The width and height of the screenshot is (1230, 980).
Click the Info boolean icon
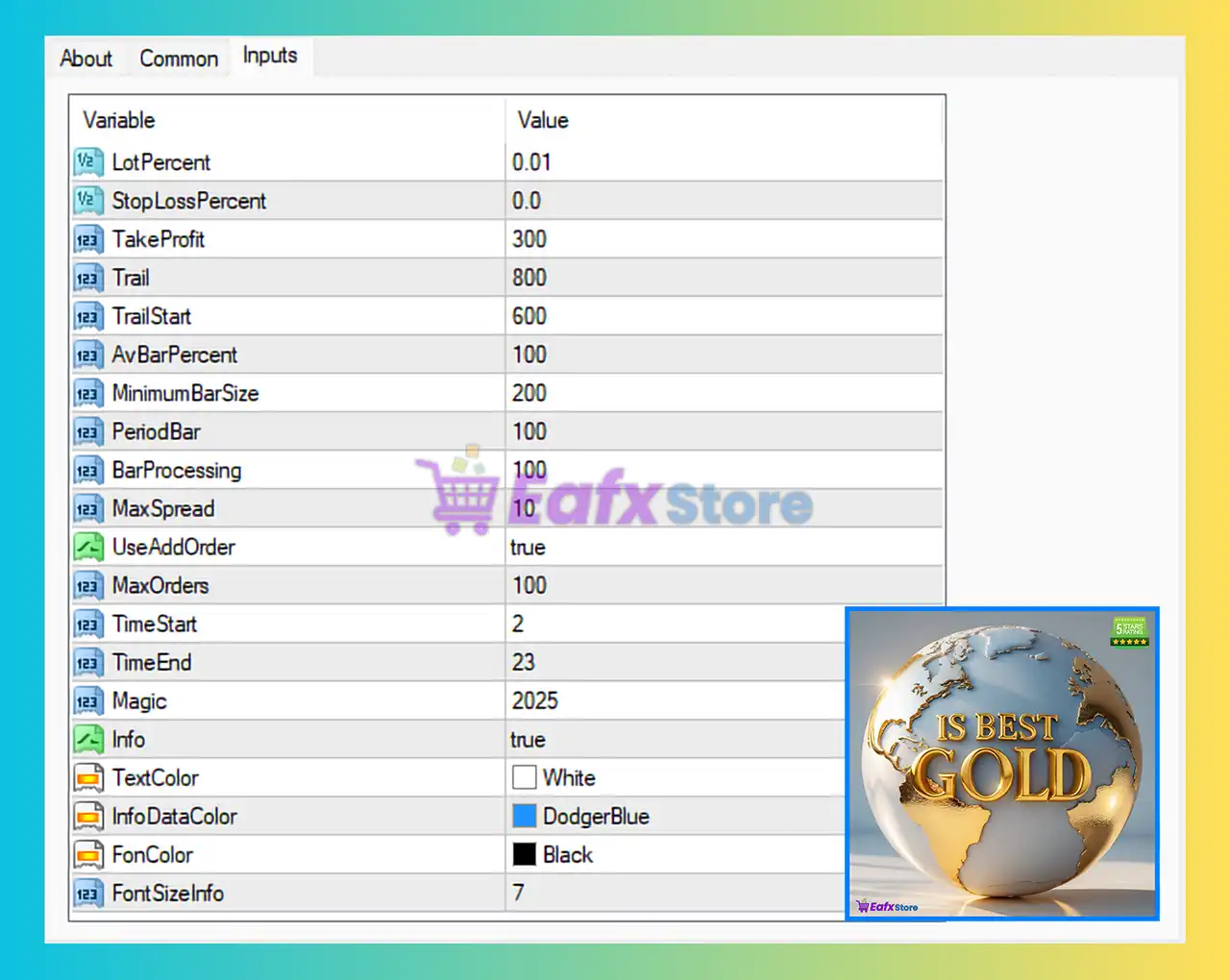[87, 739]
